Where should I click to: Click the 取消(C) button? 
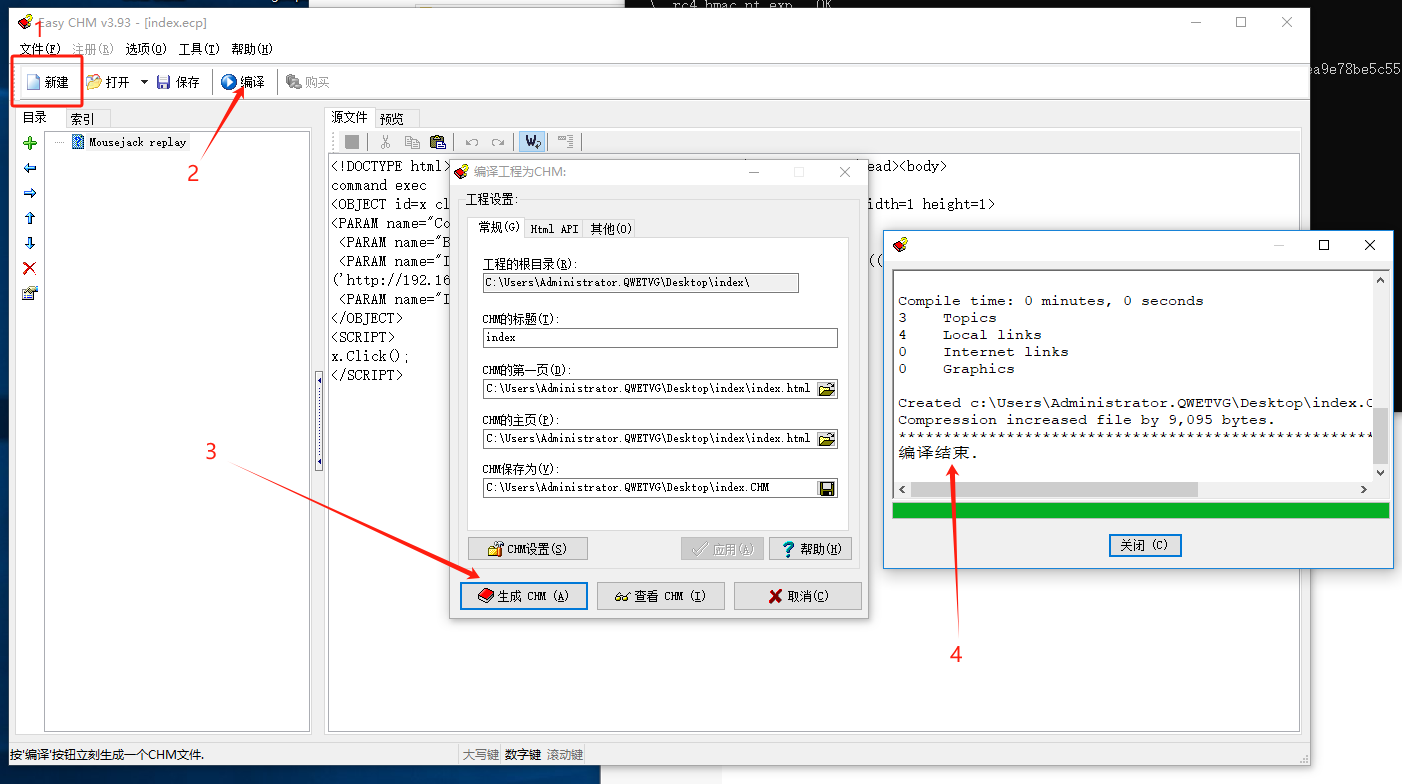point(797,596)
